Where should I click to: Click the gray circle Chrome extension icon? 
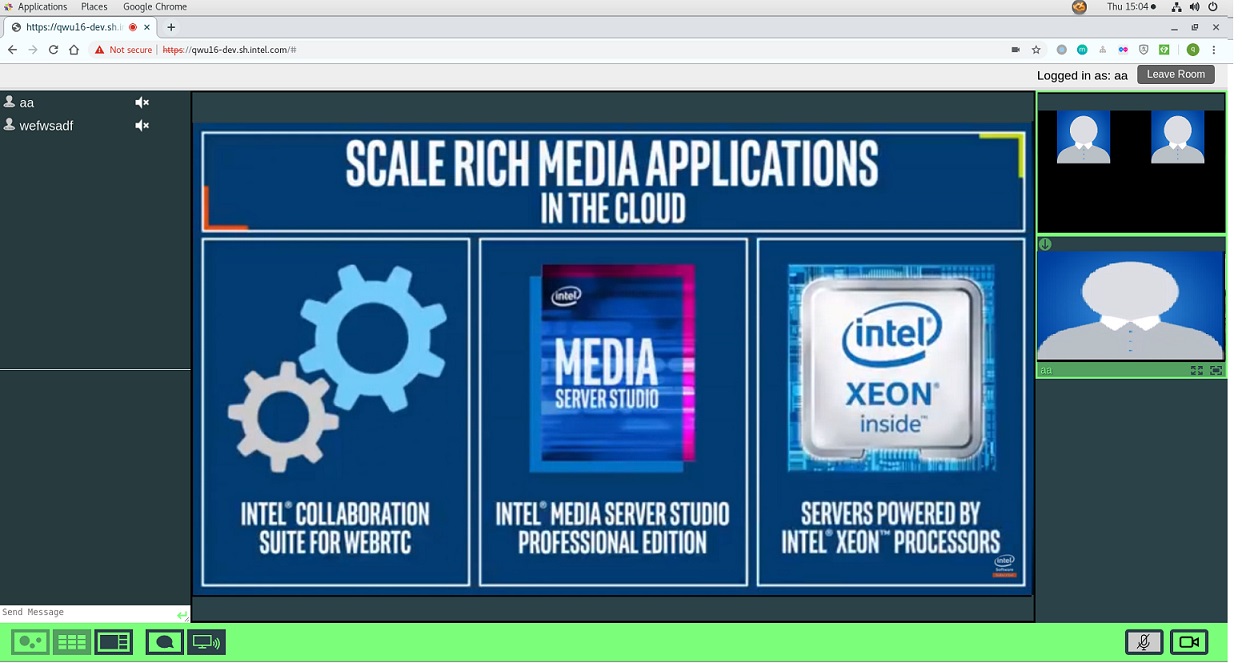(x=1062, y=49)
